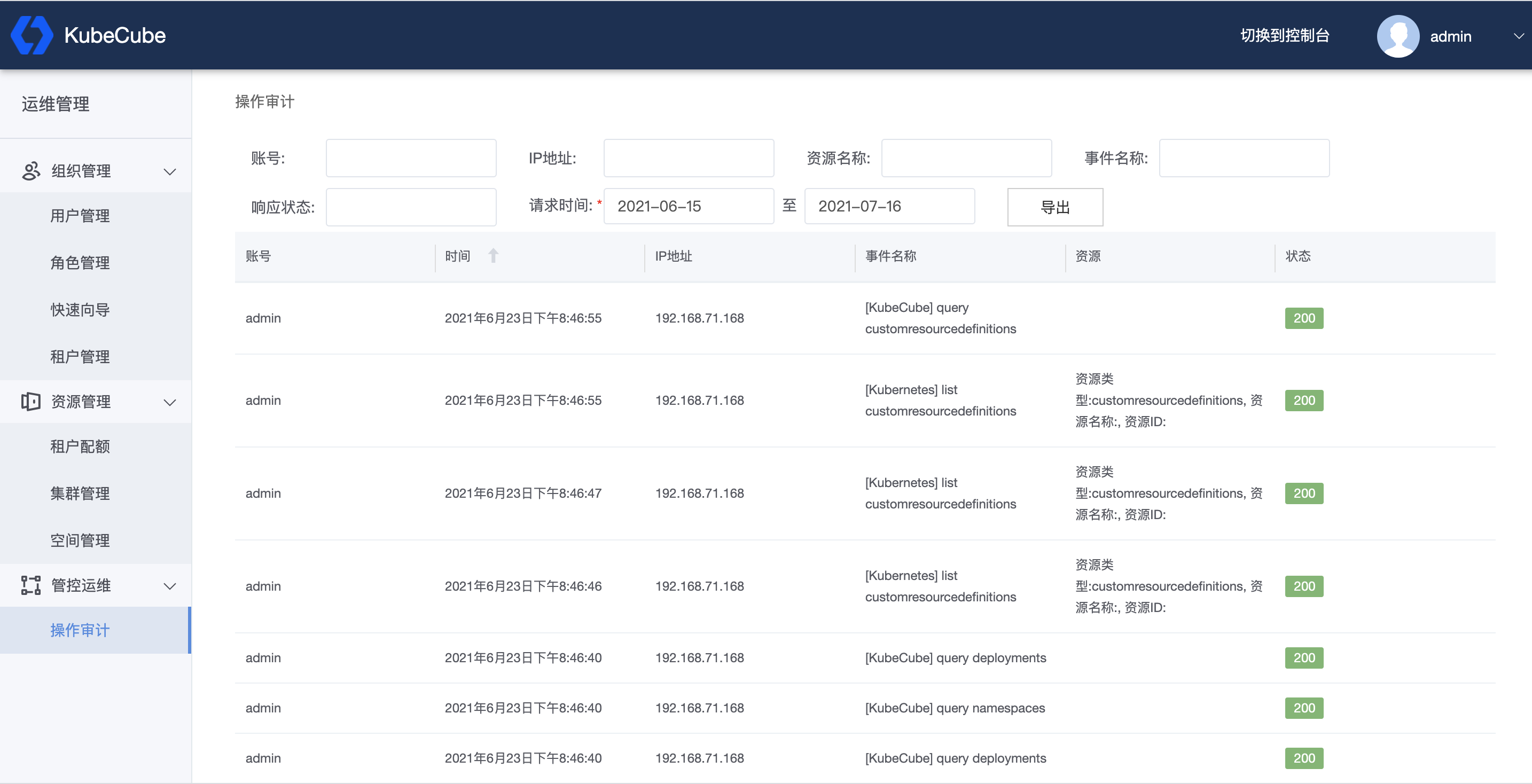Screen dimensions: 1532x784
Task: Click the 时间 column header
Action: [457, 256]
